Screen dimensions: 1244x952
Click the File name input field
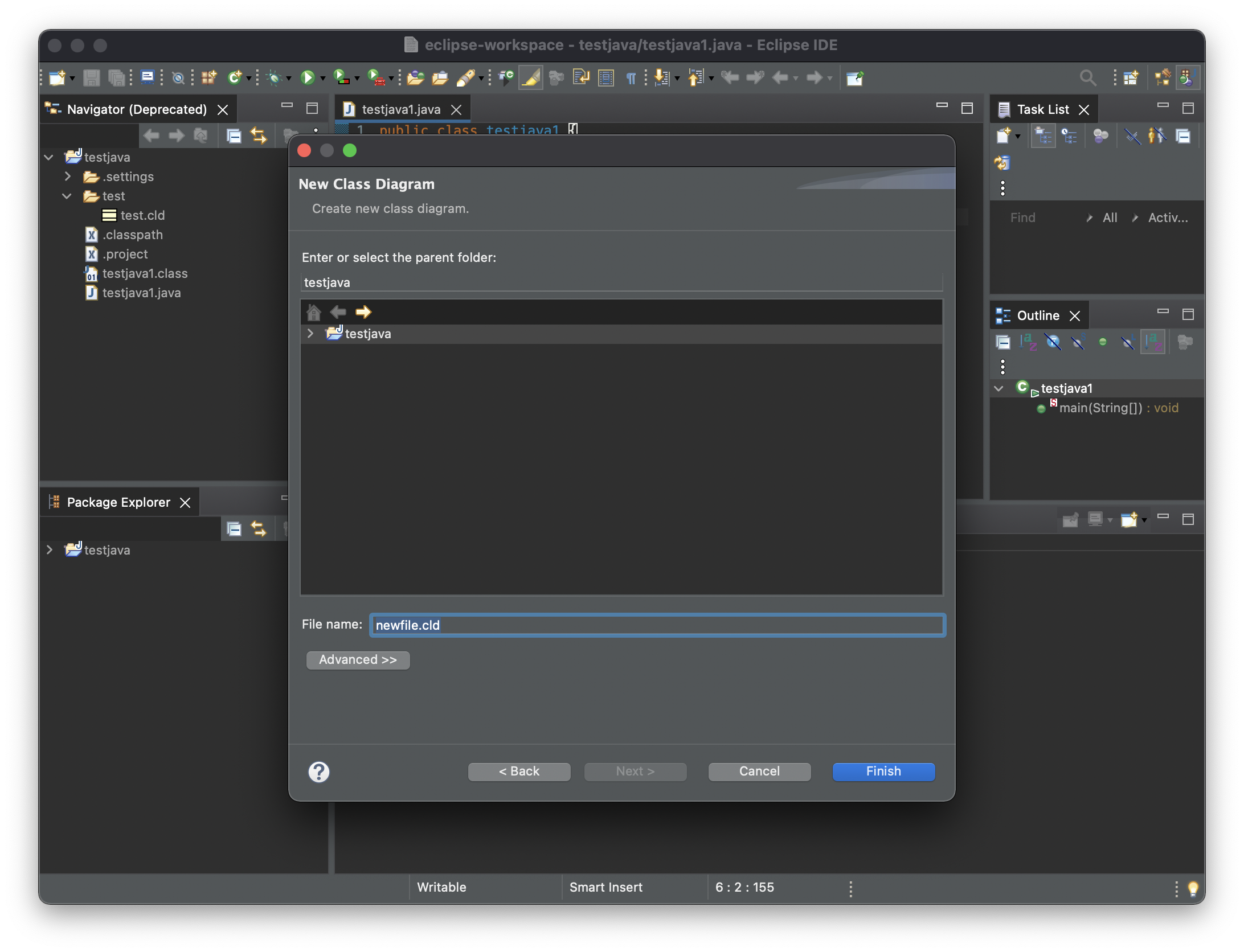(657, 625)
